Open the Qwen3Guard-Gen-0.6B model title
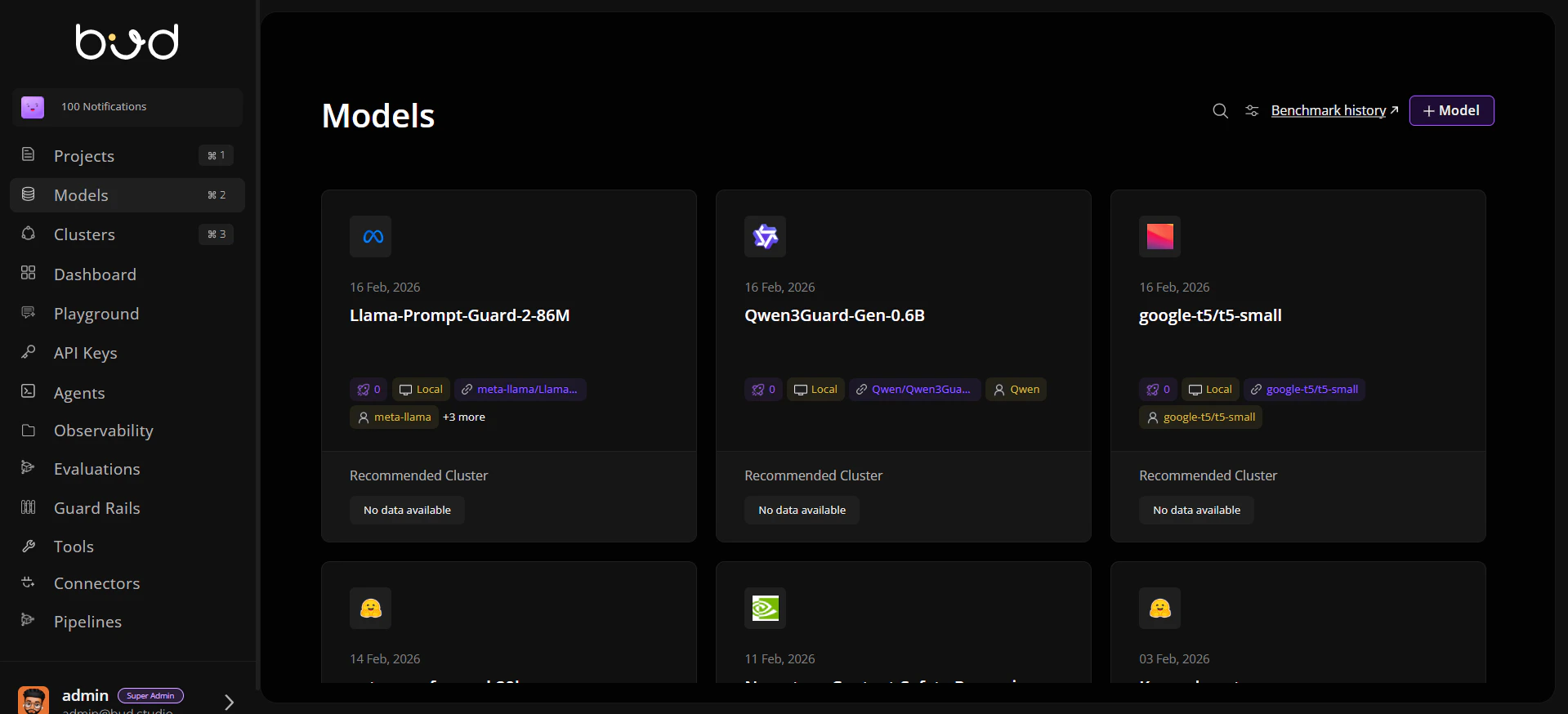Viewport: 1568px width, 714px height. [834, 315]
